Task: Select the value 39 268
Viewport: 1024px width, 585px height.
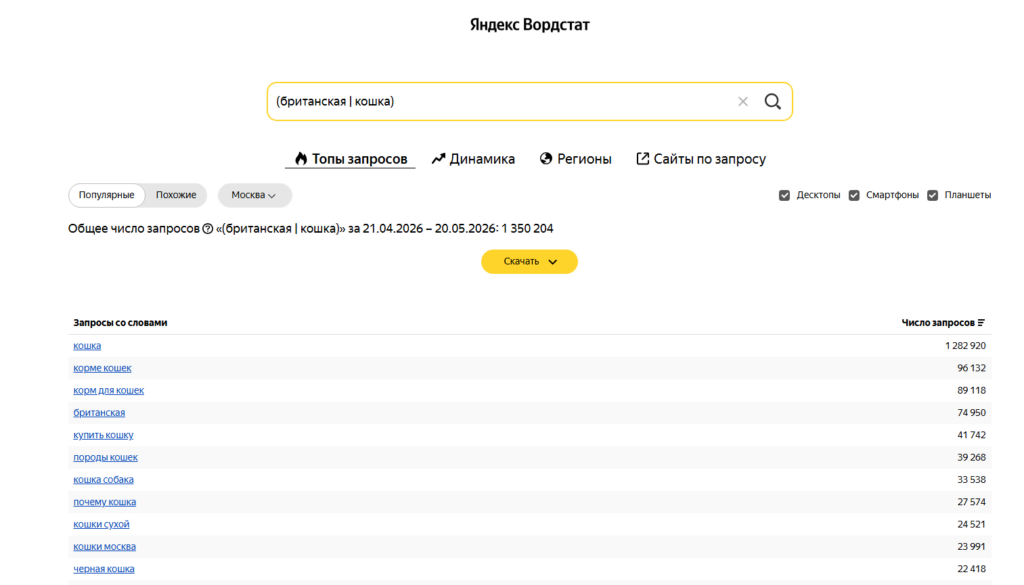Action: (x=971, y=457)
